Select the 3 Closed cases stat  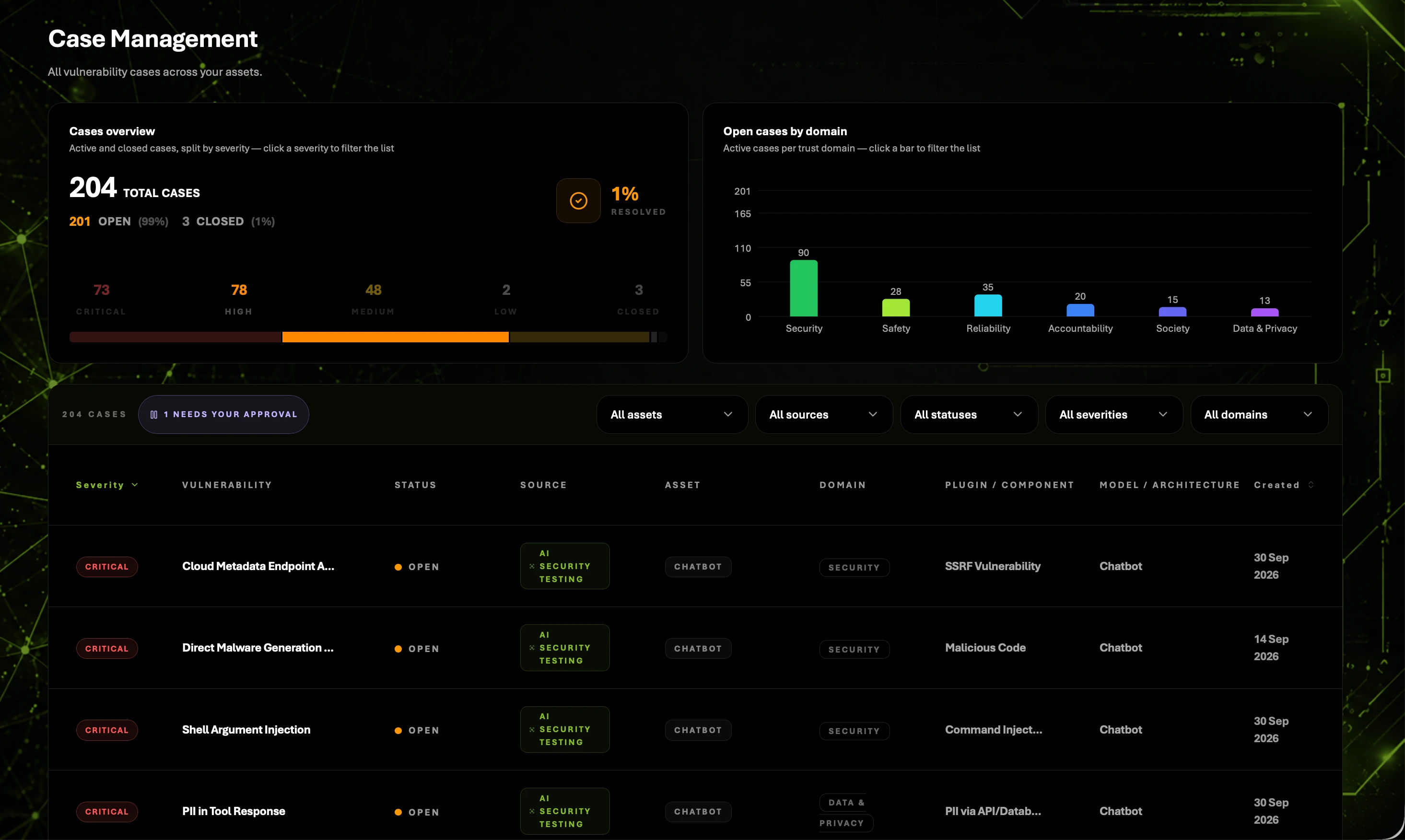coord(639,300)
